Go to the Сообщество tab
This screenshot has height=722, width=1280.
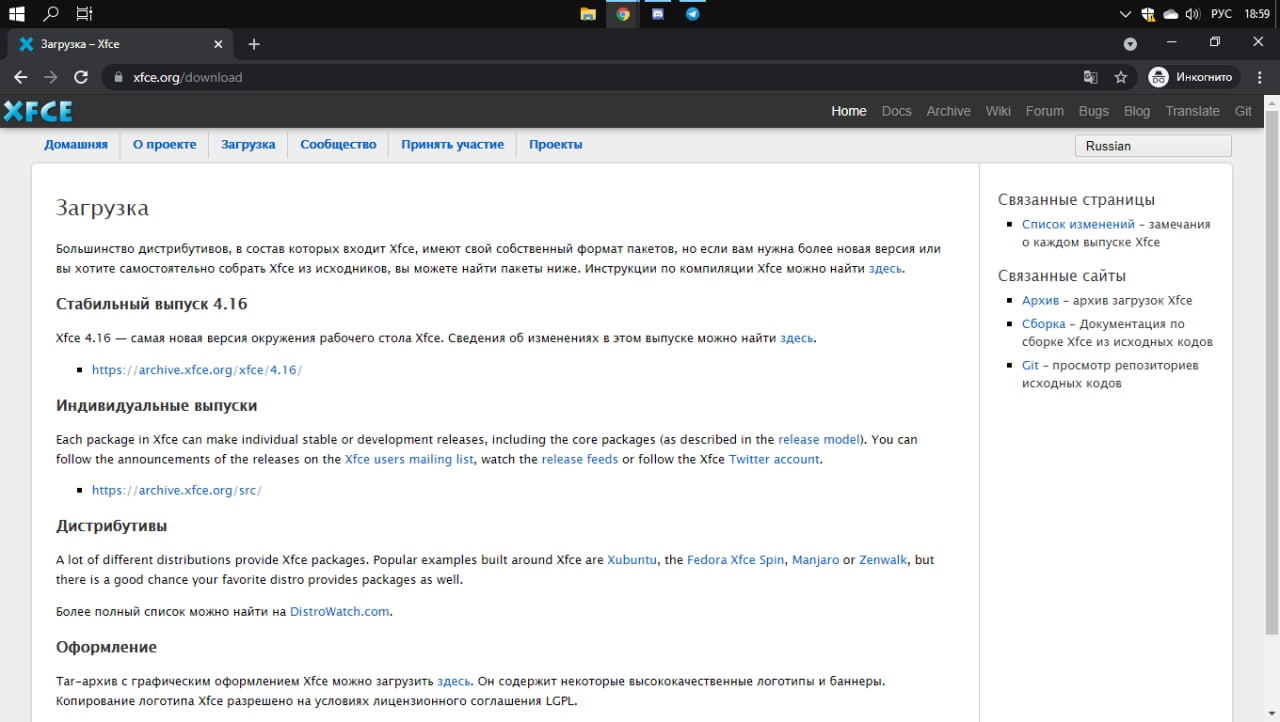pos(338,144)
